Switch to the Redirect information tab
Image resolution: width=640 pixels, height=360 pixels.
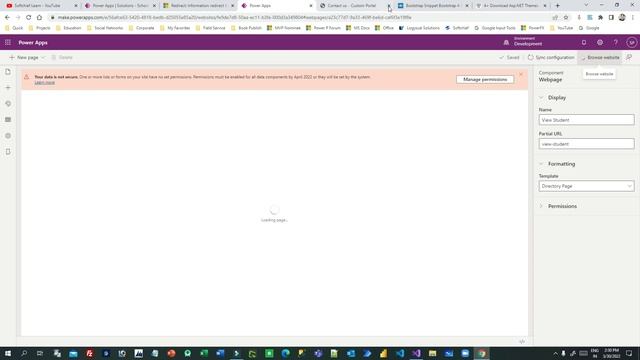(199, 6)
